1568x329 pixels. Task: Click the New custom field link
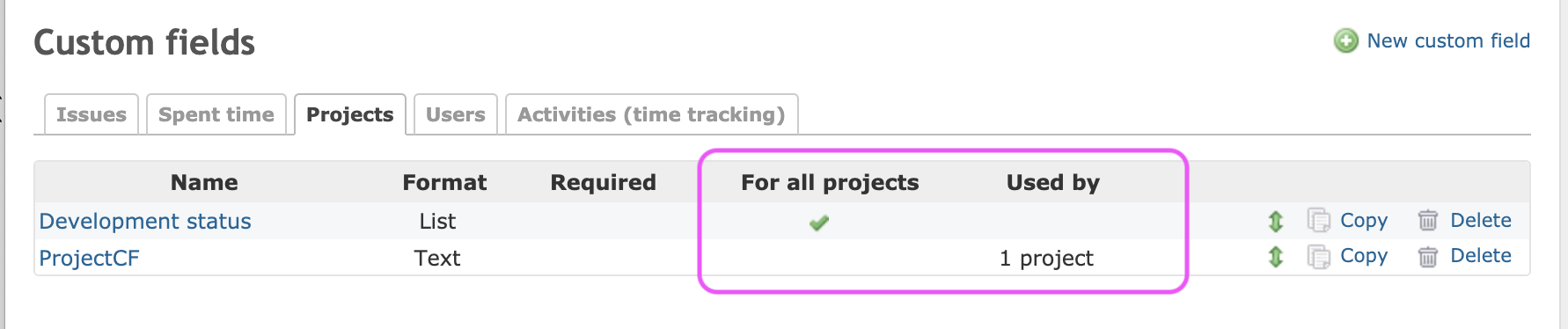[x=1448, y=40]
